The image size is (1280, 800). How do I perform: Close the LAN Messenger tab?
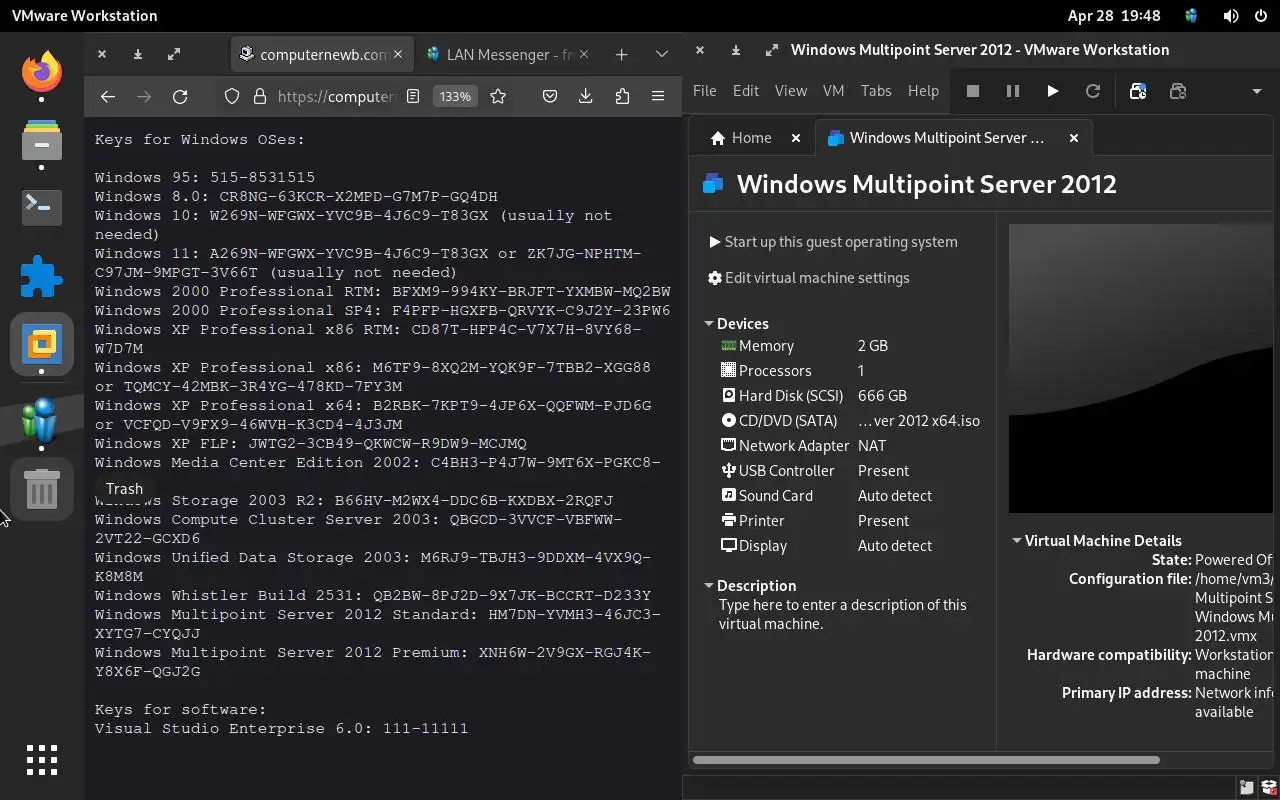point(584,54)
